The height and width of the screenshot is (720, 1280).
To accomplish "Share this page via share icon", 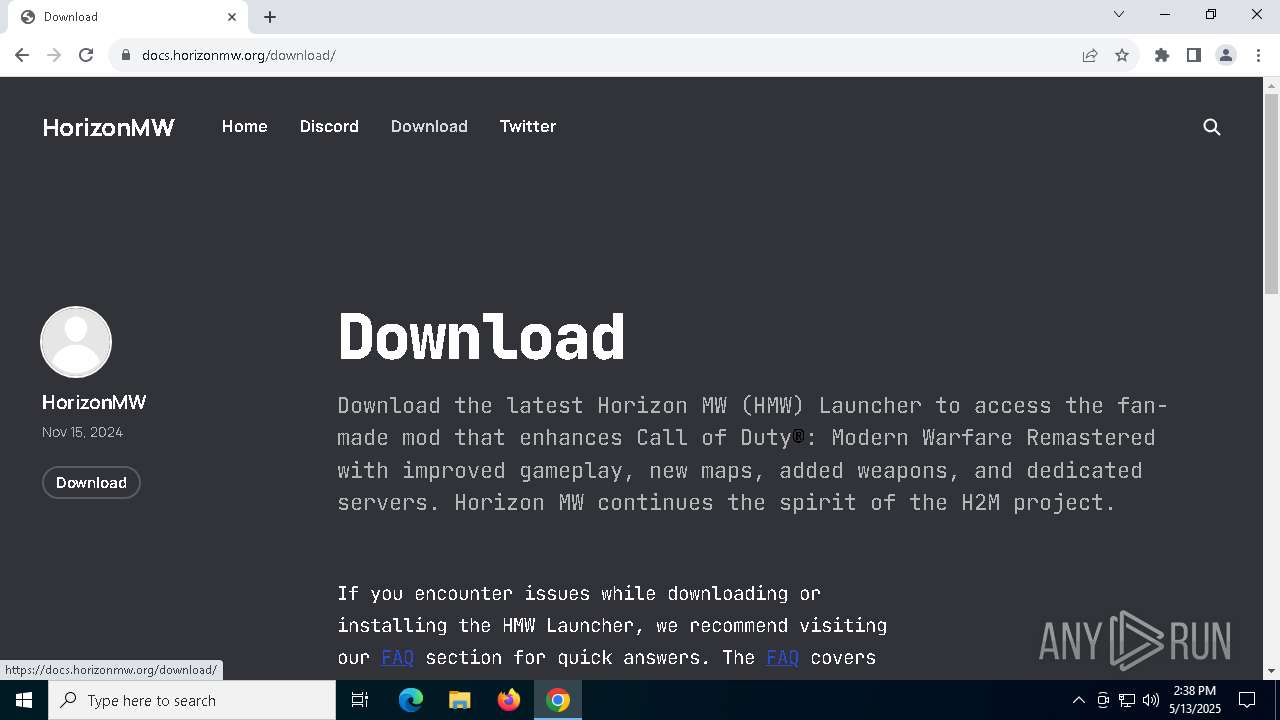I will 1090,55.
